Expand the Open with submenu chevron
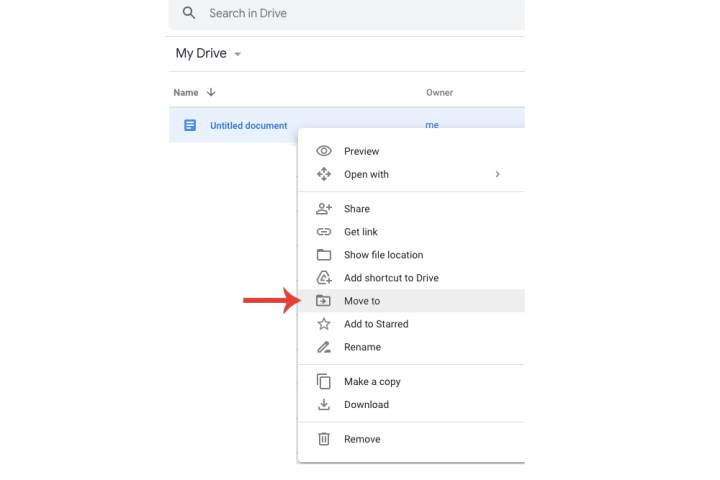The width and height of the screenshot is (720, 480). 497,174
